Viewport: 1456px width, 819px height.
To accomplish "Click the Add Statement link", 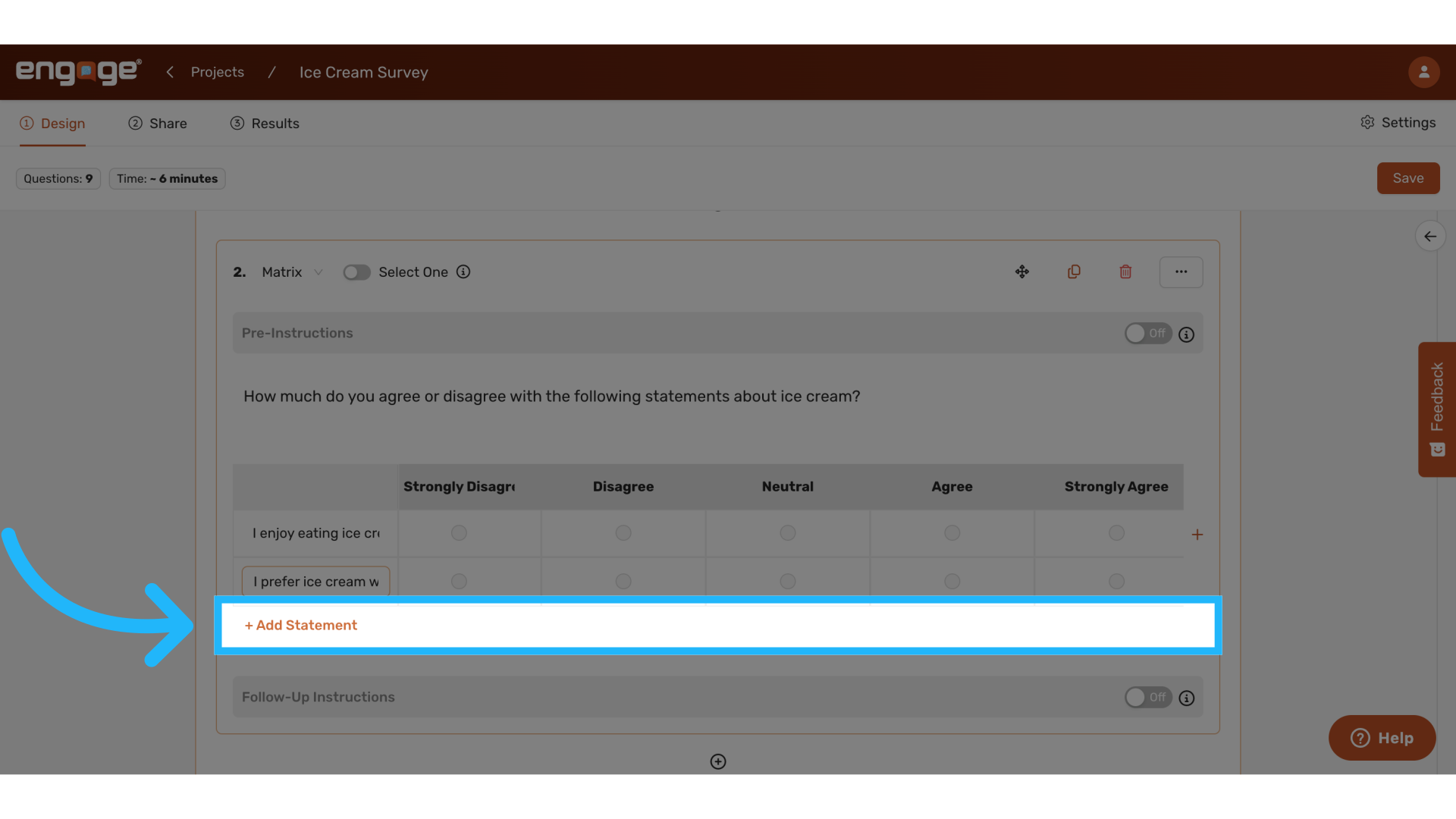I will click(301, 626).
